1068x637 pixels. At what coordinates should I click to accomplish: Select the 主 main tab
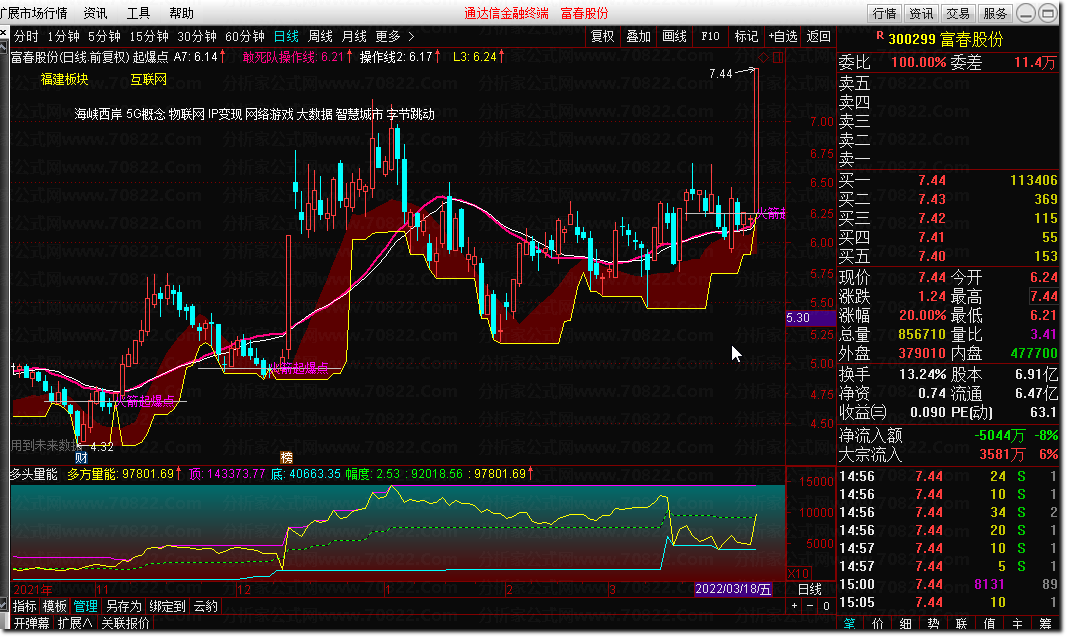1017,623
